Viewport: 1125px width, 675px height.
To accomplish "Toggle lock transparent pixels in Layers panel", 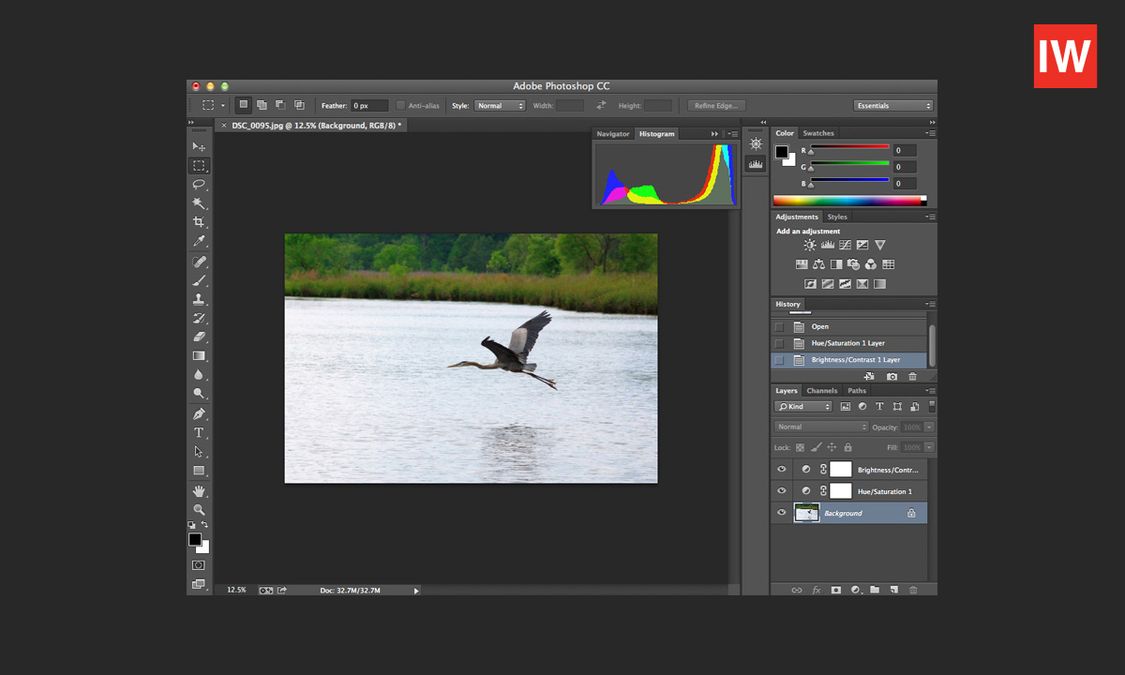I will point(800,448).
